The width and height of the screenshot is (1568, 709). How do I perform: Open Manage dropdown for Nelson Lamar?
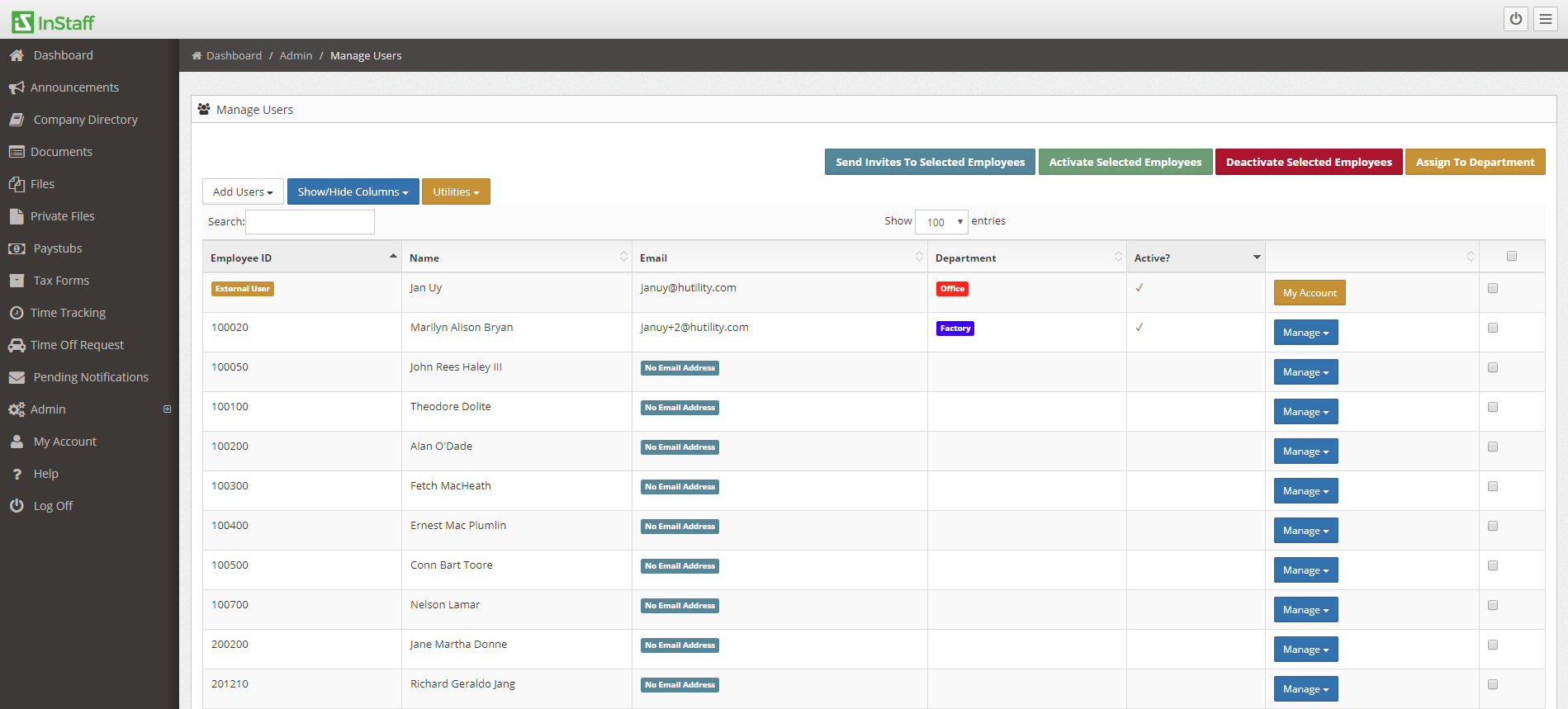point(1305,610)
